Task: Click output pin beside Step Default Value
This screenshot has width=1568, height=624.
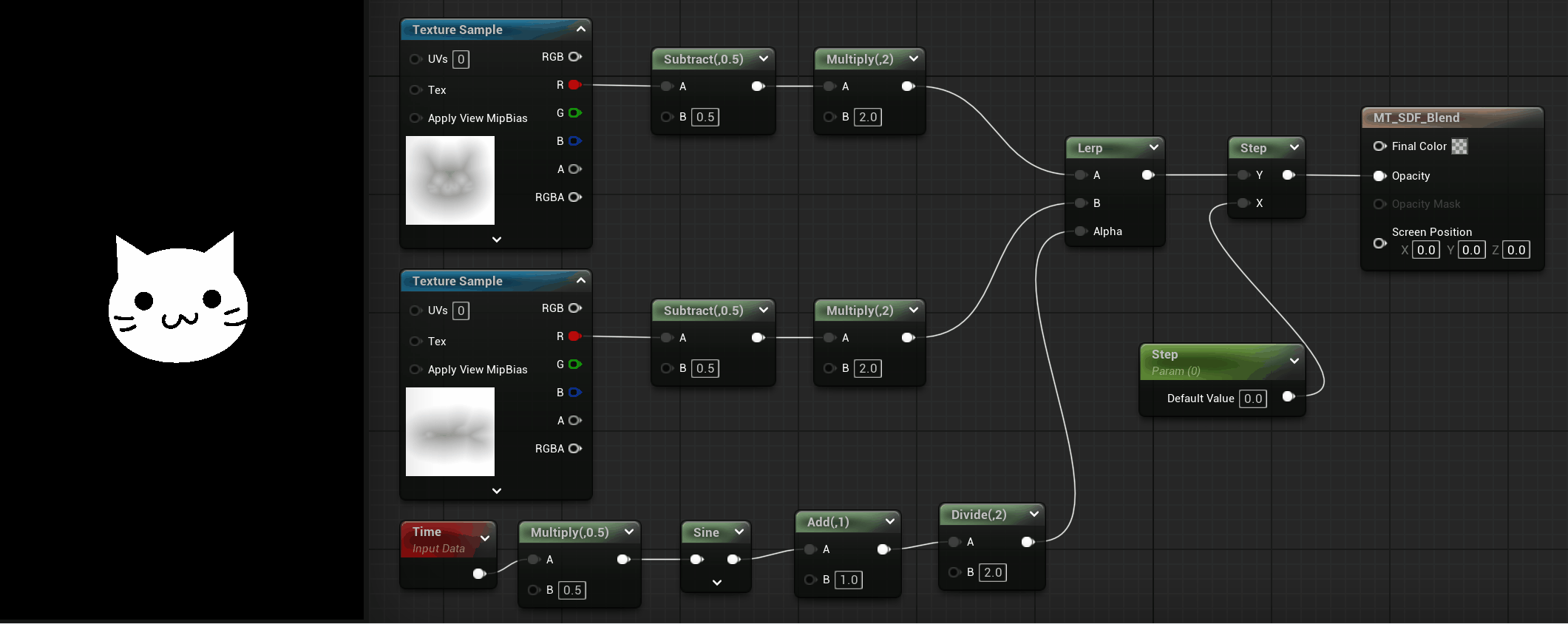Action: tap(1288, 397)
